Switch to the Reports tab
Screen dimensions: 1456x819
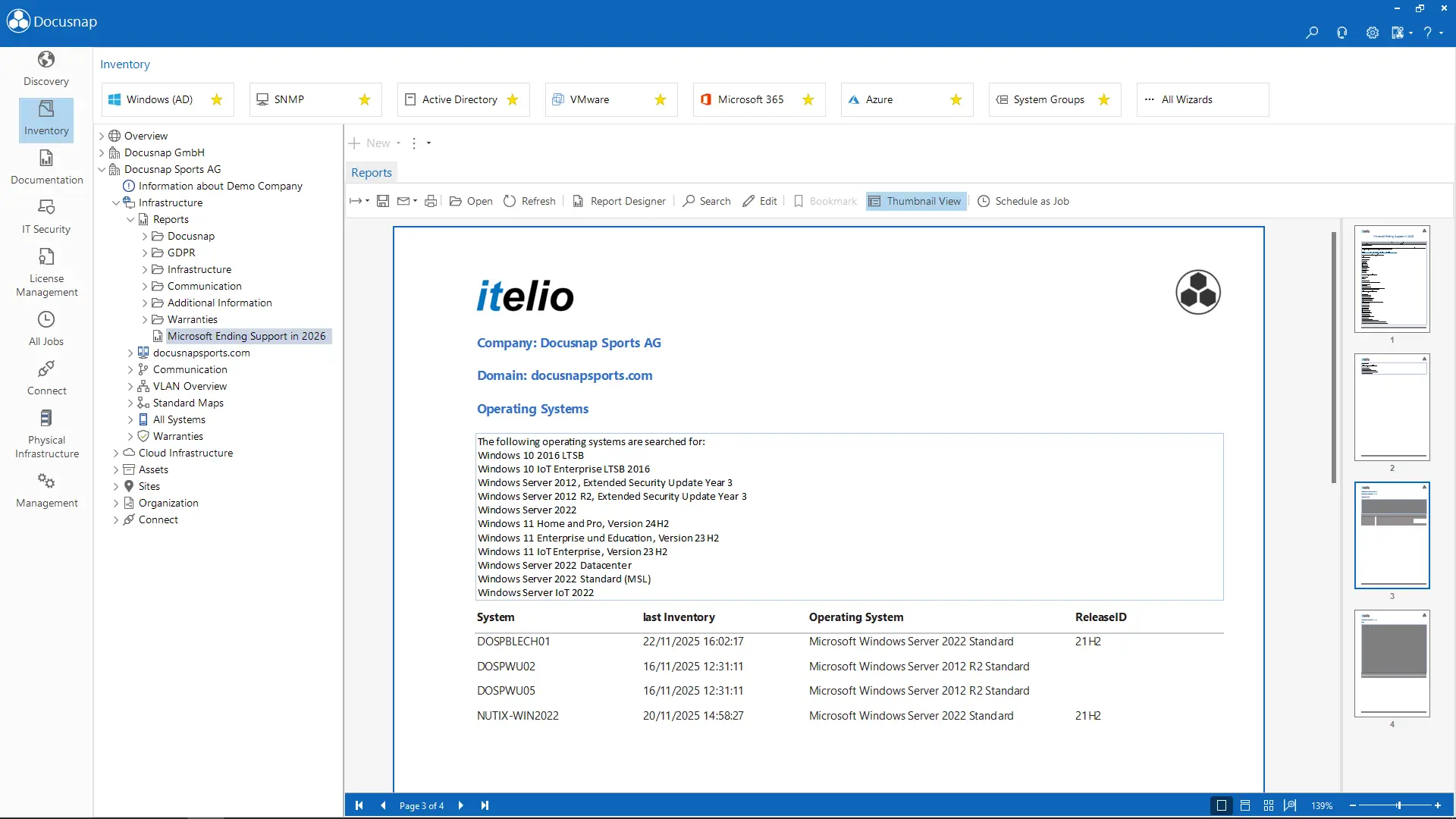click(x=371, y=172)
